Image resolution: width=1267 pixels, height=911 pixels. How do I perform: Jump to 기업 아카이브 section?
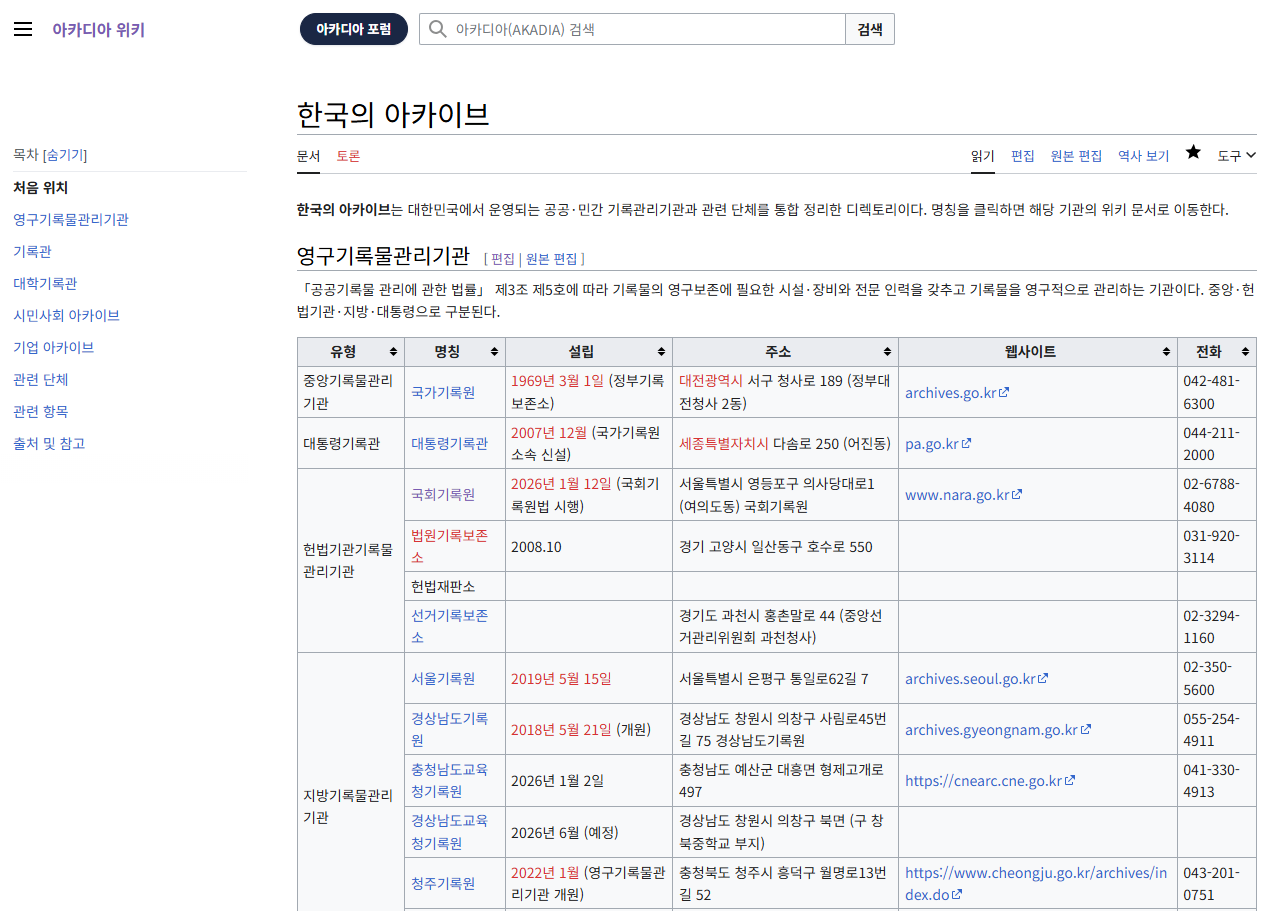(53, 347)
